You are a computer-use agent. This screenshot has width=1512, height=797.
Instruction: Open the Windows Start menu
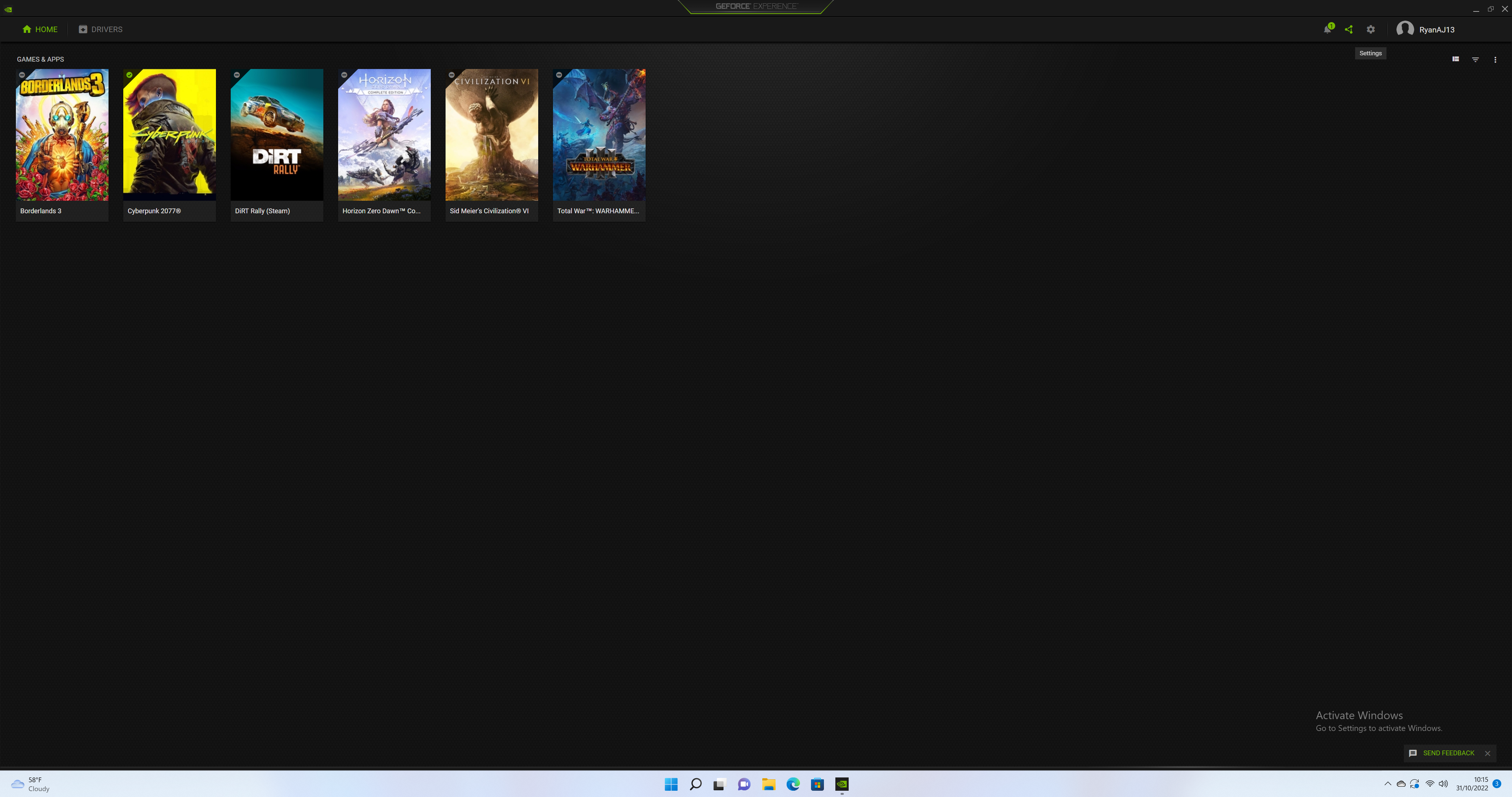[671, 784]
